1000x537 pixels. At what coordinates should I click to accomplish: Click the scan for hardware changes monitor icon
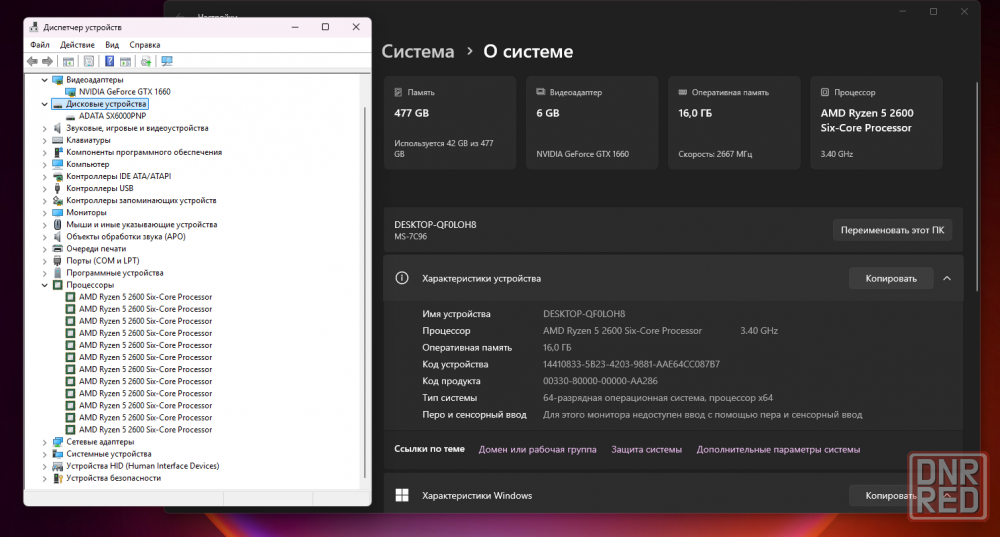click(167, 61)
